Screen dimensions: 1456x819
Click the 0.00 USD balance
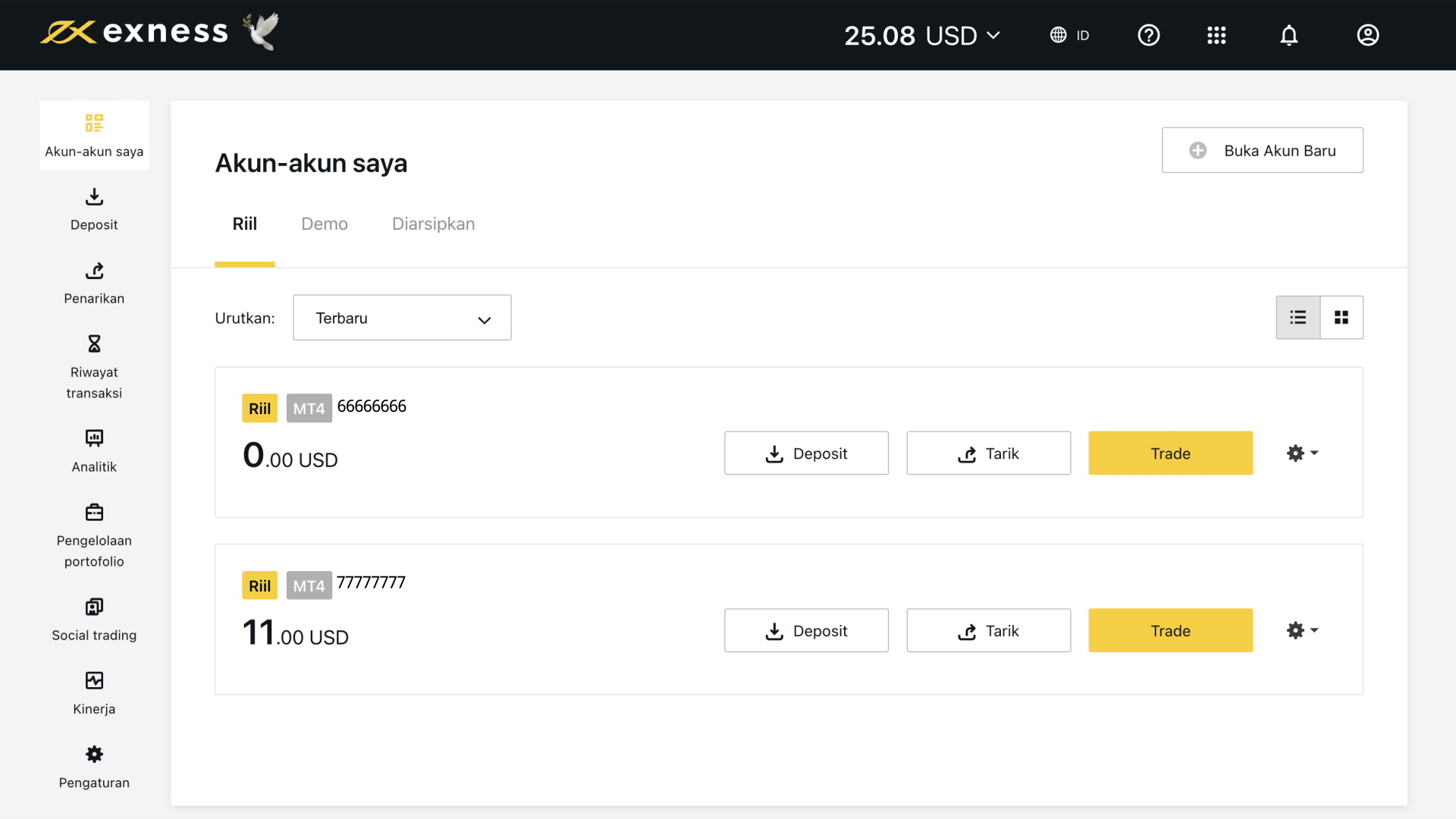point(290,456)
